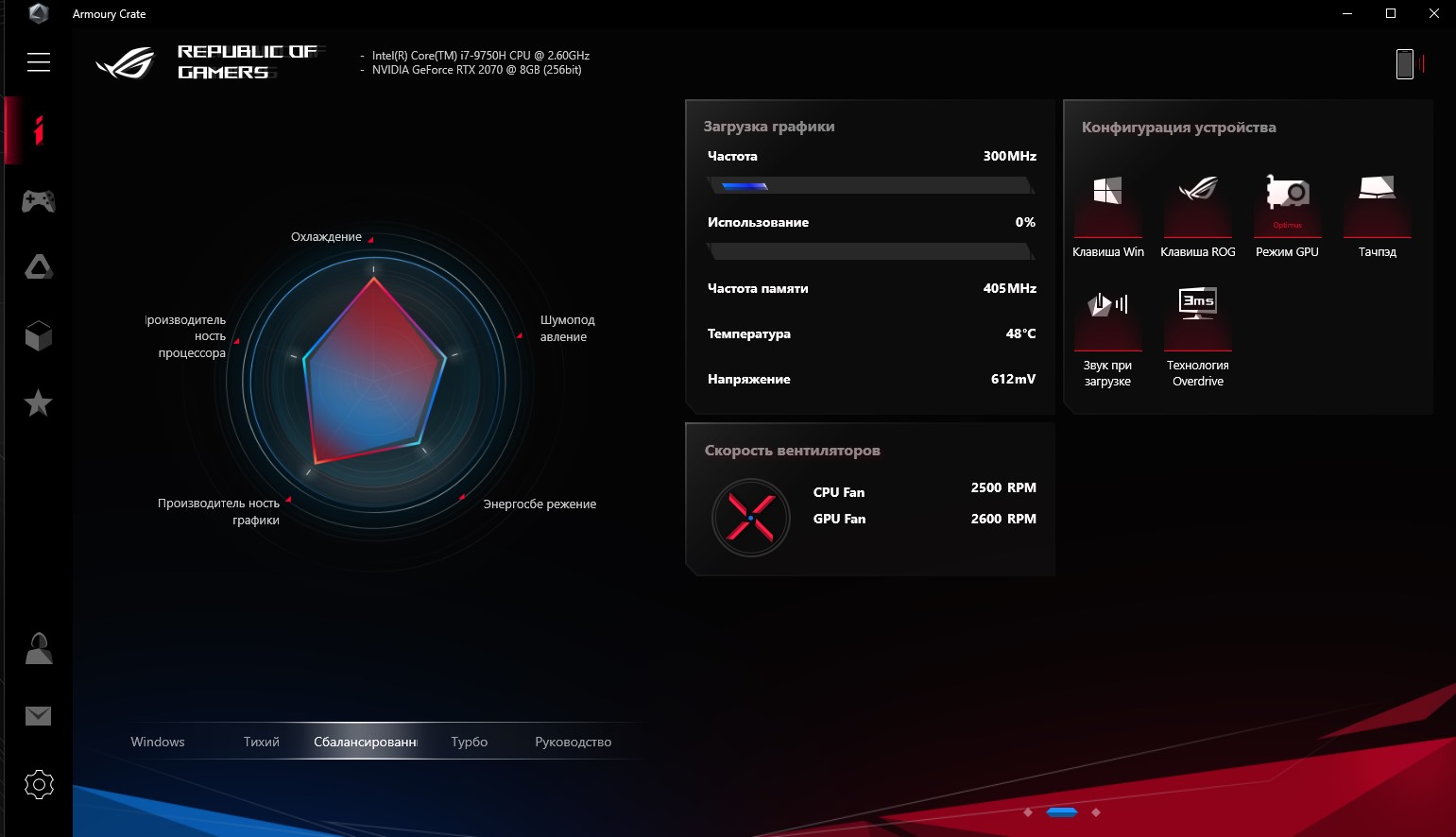Open the user profile icon
This screenshot has width=1456, height=837.
[x=39, y=649]
